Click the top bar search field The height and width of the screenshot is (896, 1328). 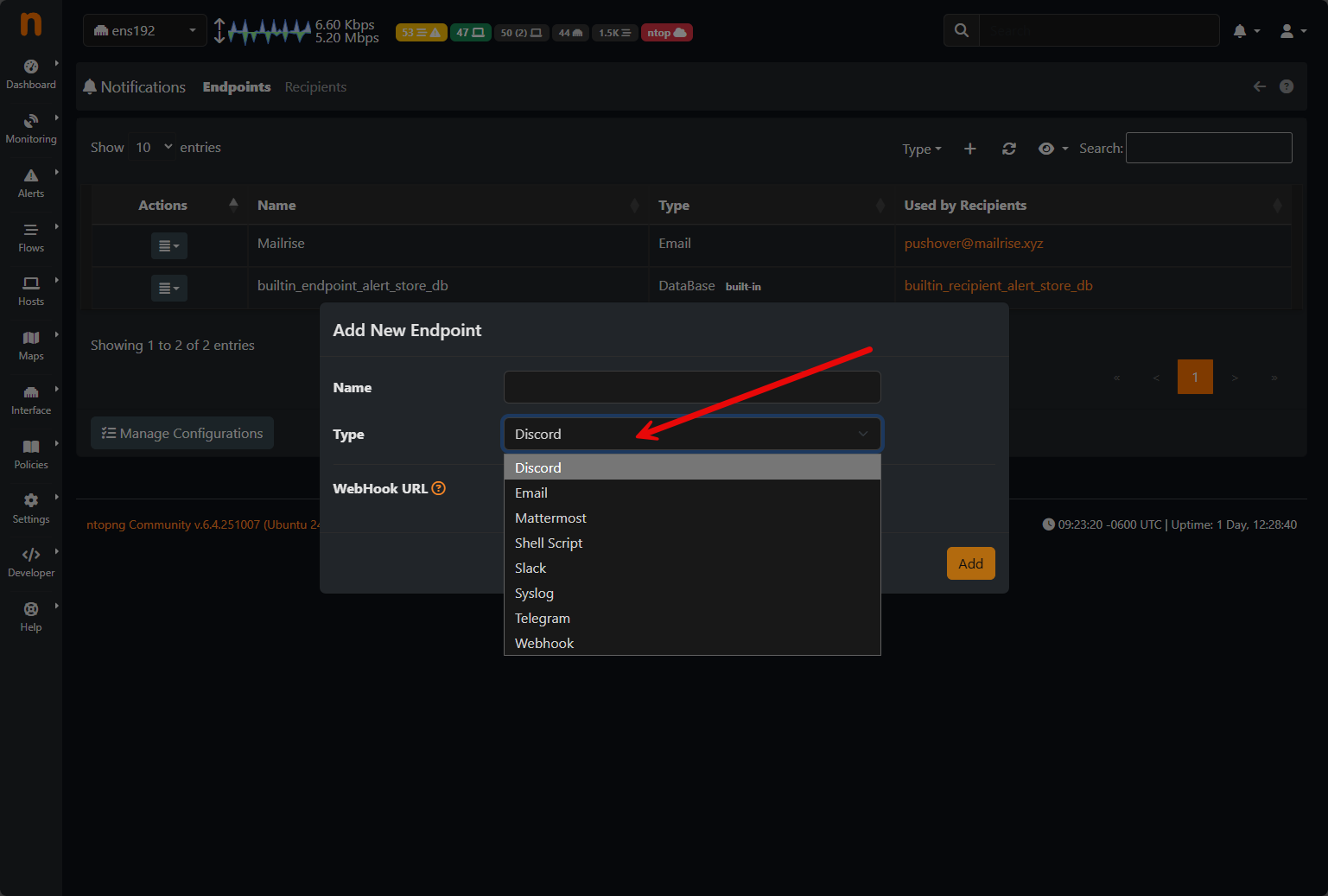coord(1099,30)
